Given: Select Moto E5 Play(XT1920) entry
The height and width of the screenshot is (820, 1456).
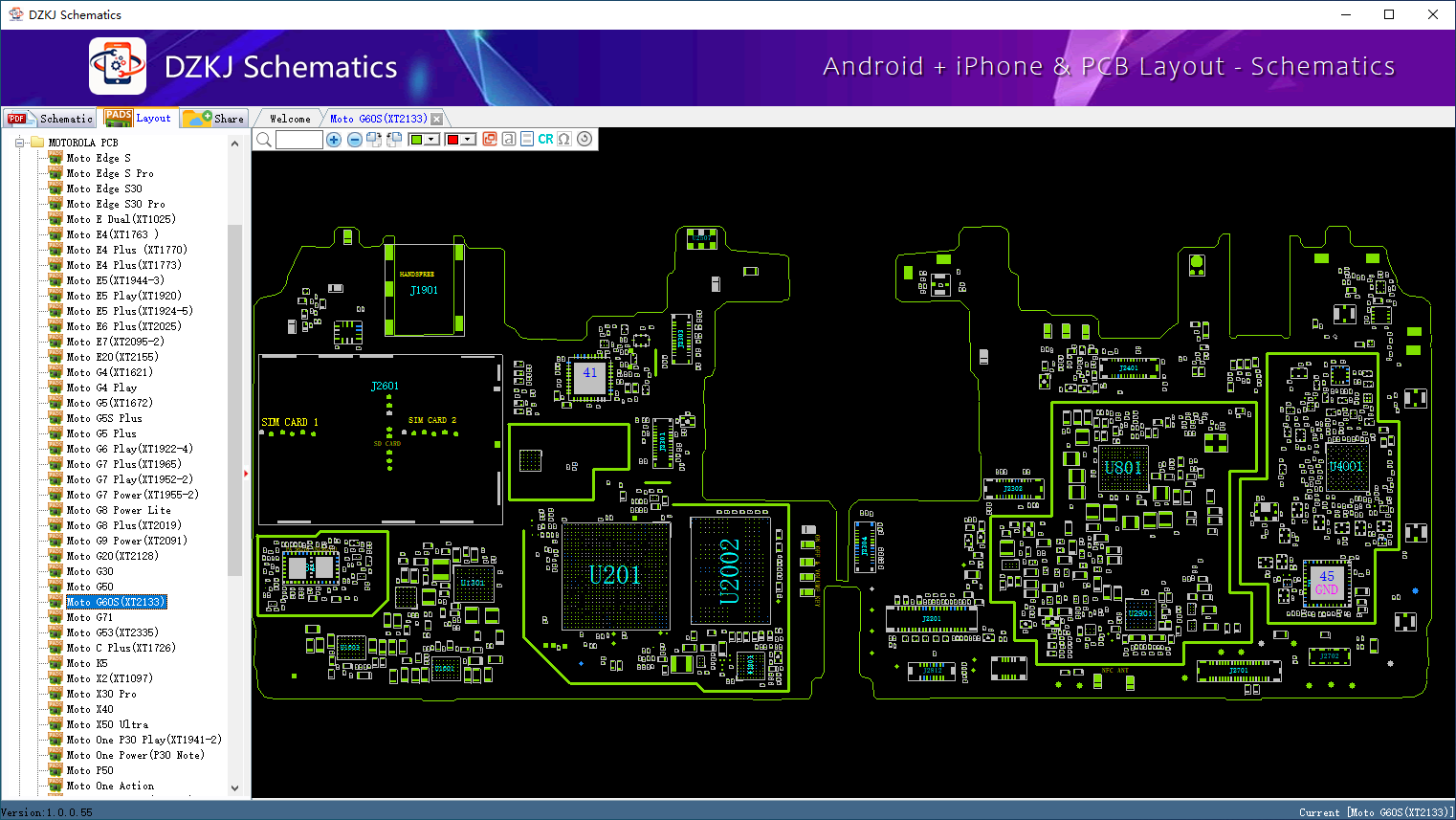Looking at the screenshot, I should coord(123,296).
